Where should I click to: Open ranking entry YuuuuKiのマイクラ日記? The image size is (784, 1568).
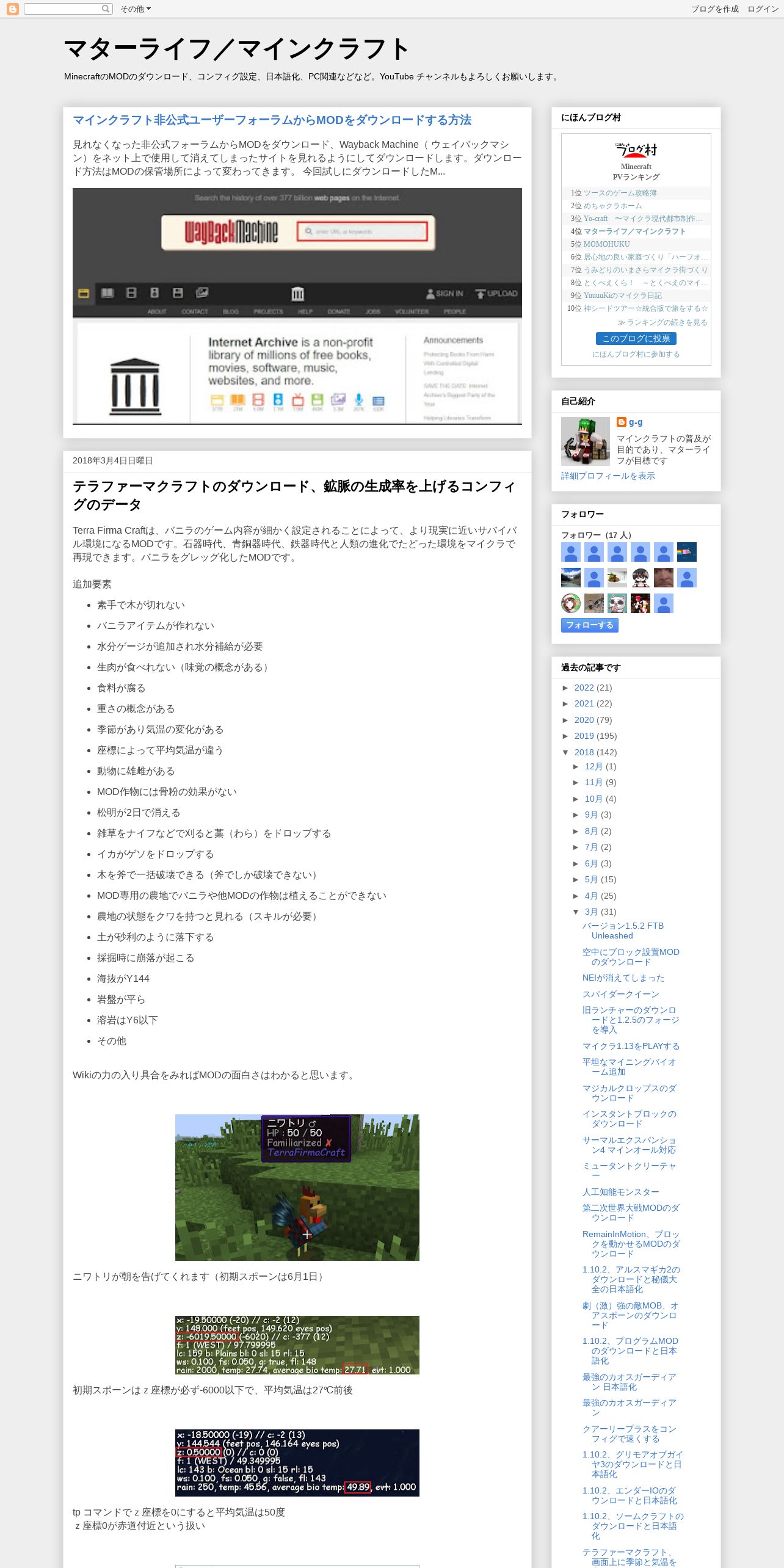pos(622,296)
